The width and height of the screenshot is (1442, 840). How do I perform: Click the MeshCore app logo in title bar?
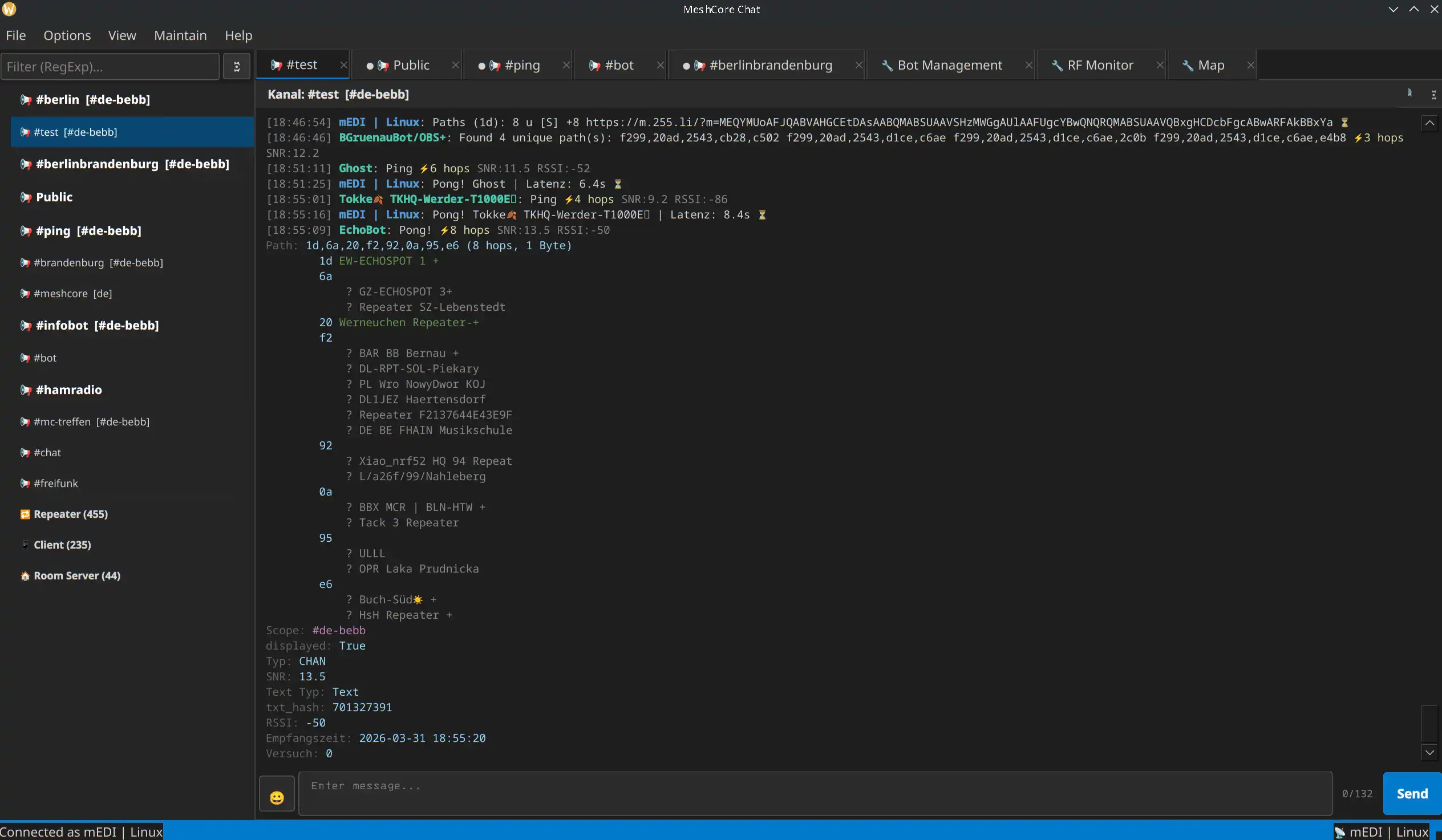coord(9,9)
